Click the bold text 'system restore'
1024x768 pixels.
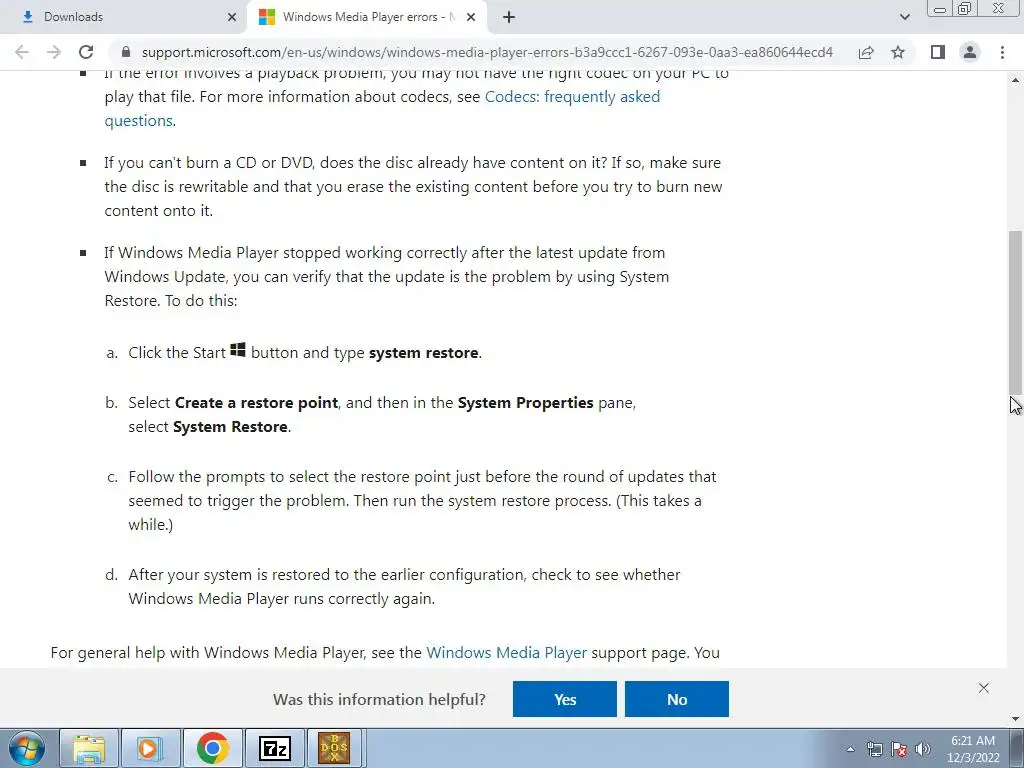click(424, 353)
